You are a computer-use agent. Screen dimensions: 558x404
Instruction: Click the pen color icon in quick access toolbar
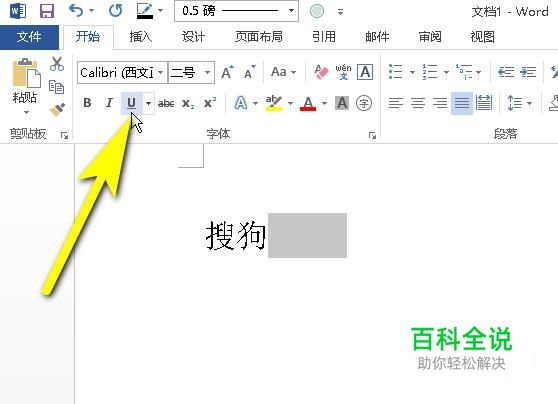point(145,11)
